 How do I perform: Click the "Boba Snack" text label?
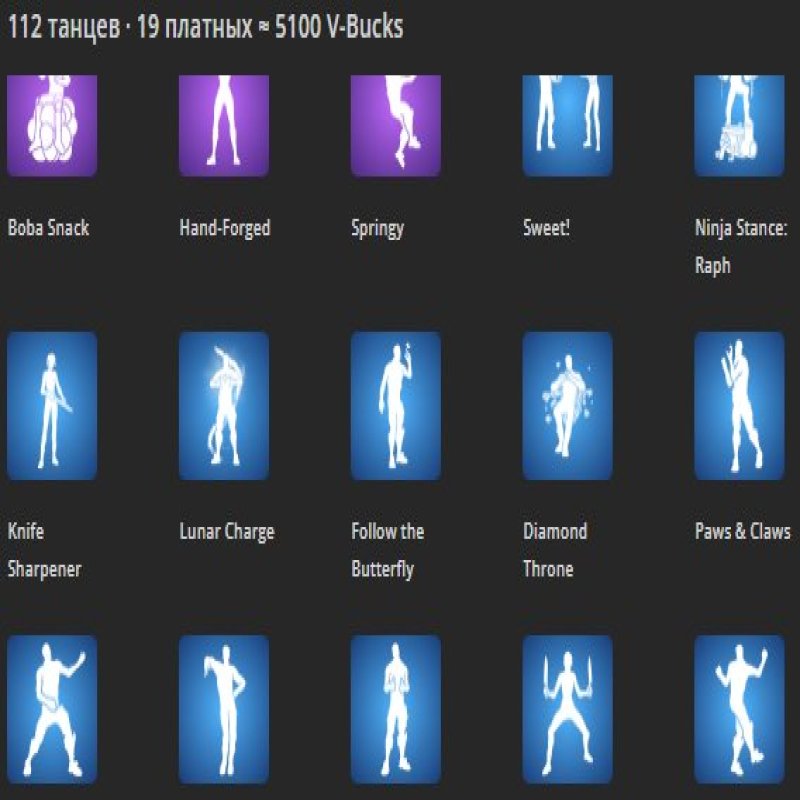point(48,228)
